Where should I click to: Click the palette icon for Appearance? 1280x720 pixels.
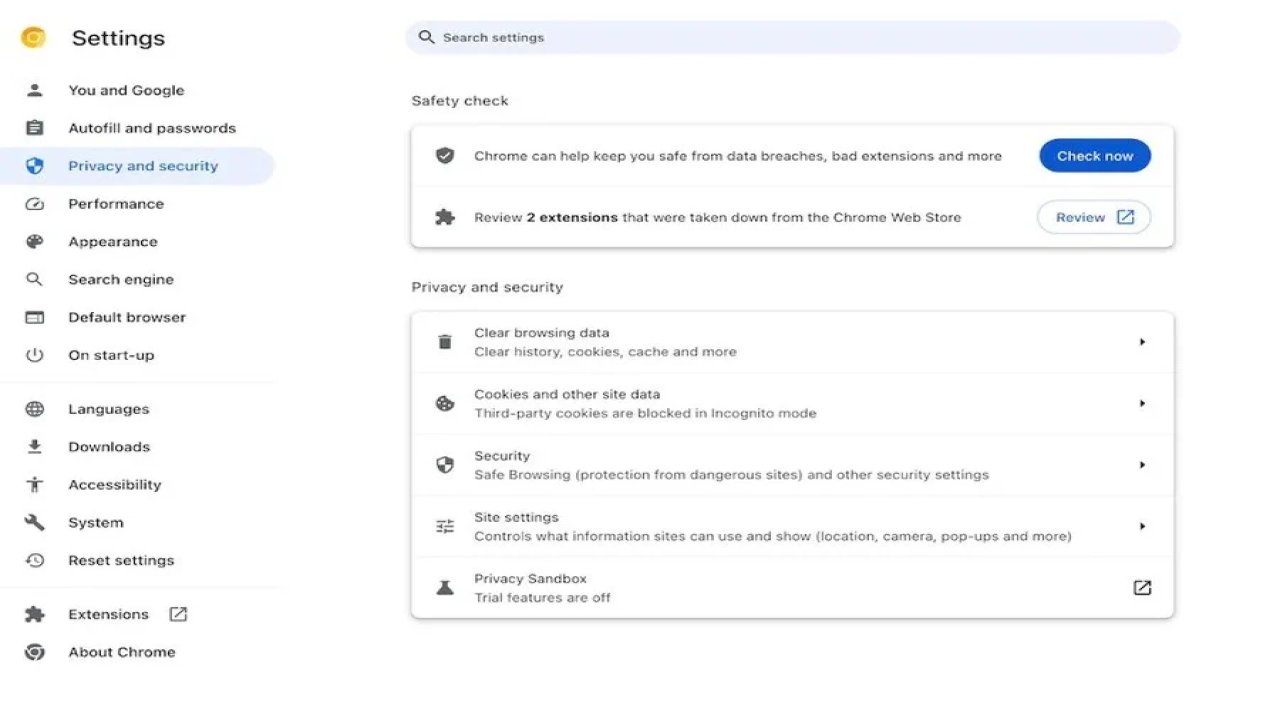(35, 242)
